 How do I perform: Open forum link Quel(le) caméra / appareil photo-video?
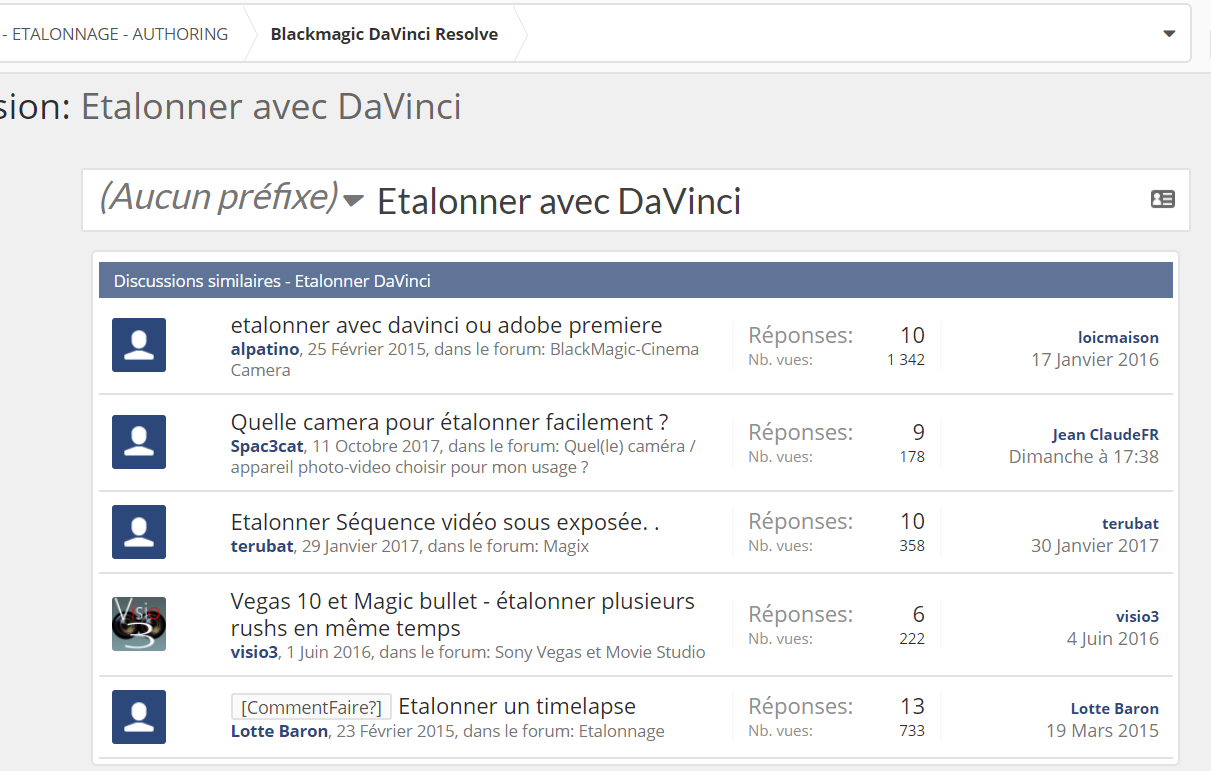coord(463,456)
